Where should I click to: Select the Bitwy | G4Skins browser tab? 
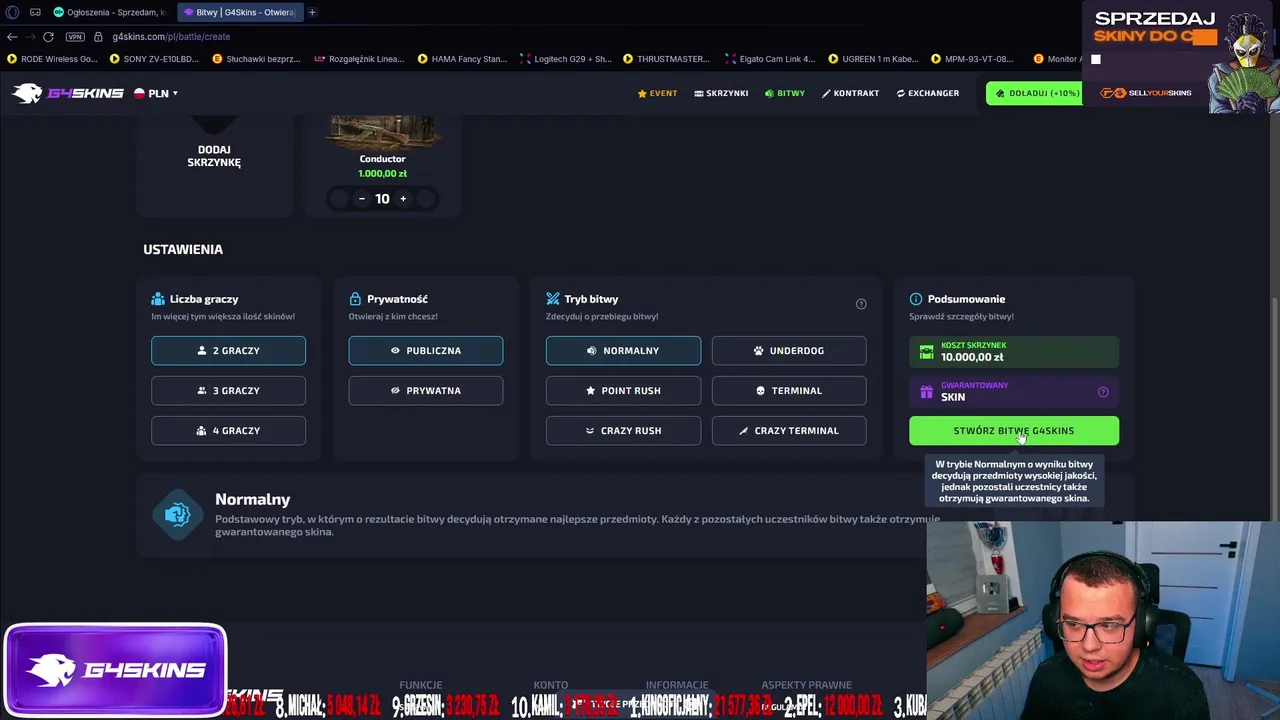(x=240, y=12)
